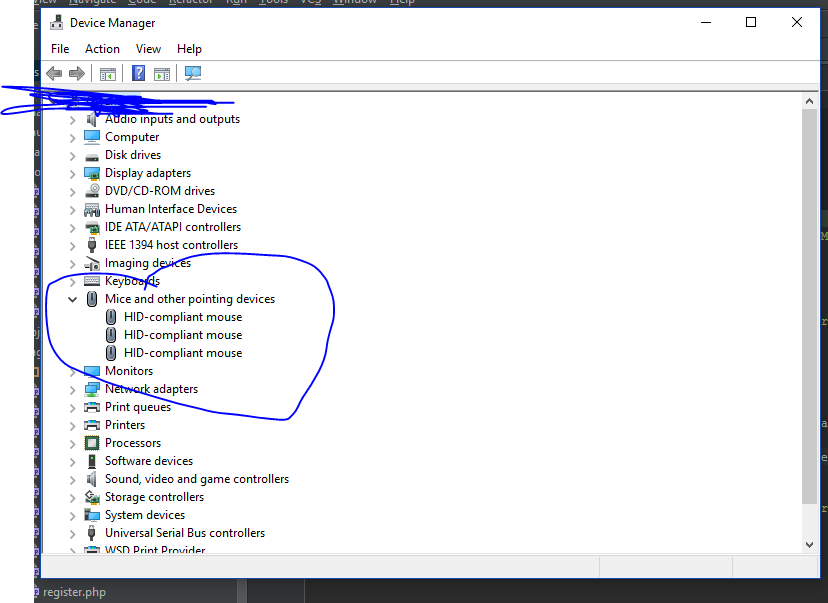Screen dimensions: 828x603
Task: Expand the Disk drives node
Action: tap(72, 155)
